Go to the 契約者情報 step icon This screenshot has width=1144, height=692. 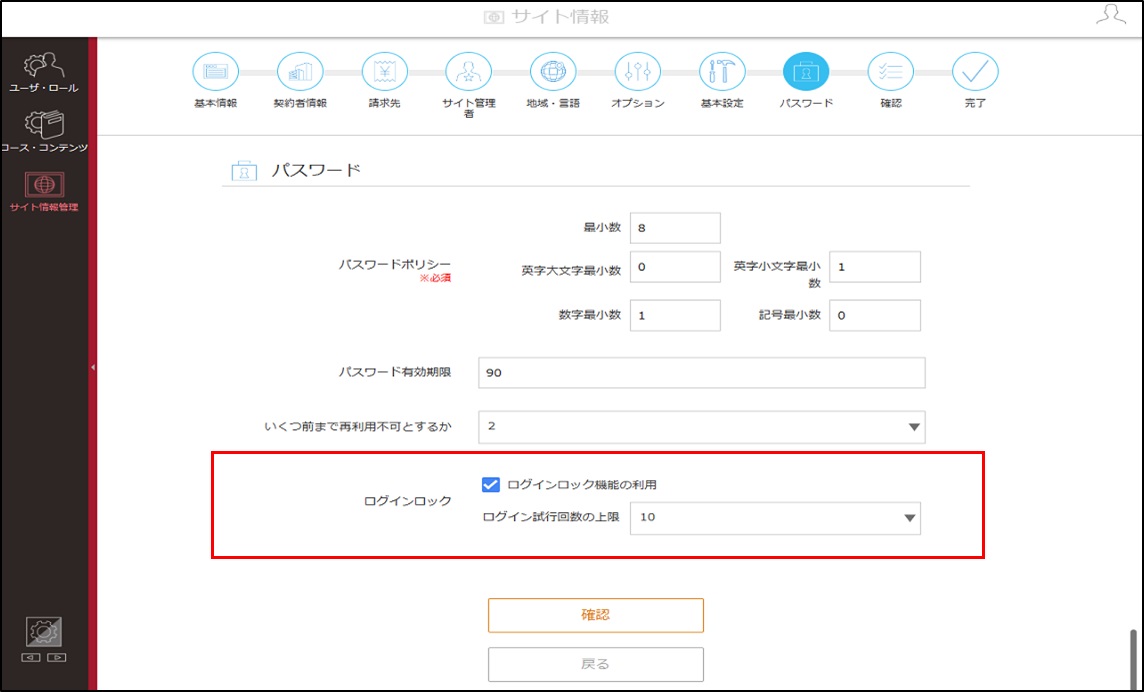[x=300, y=72]
